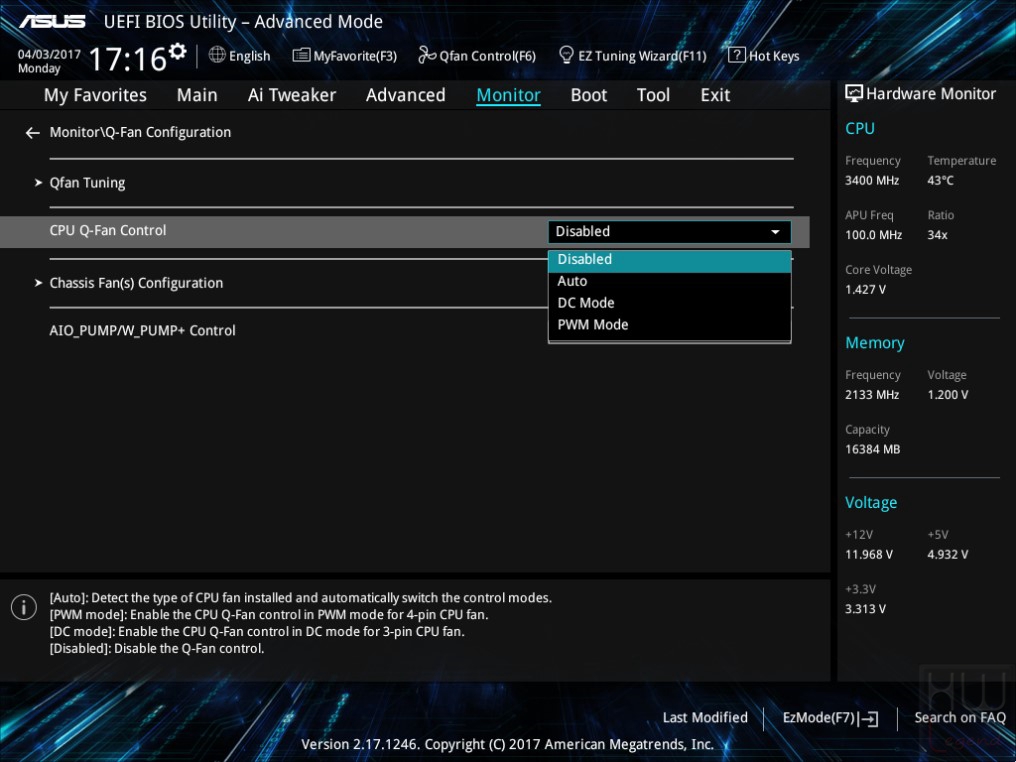Go to the Exit tab

pyautogui.click(x=715, y=95)
